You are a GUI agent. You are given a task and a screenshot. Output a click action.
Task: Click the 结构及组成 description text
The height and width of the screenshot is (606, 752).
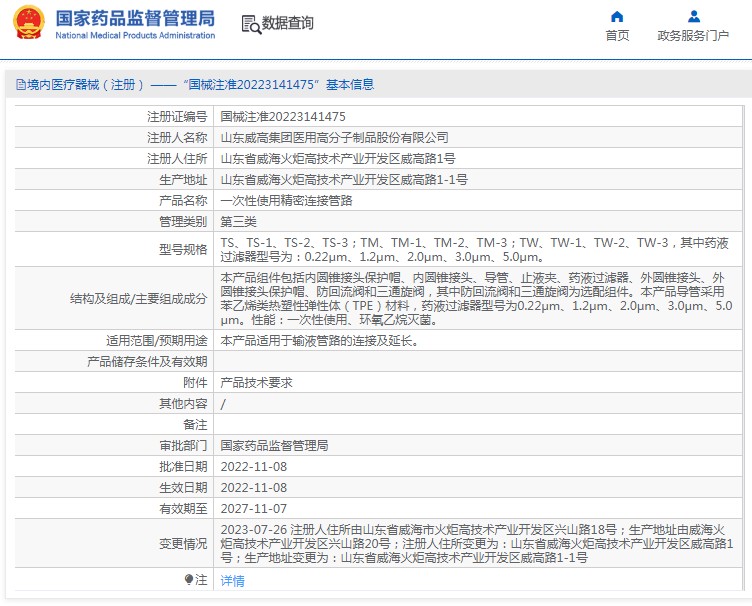pos(476,299)
